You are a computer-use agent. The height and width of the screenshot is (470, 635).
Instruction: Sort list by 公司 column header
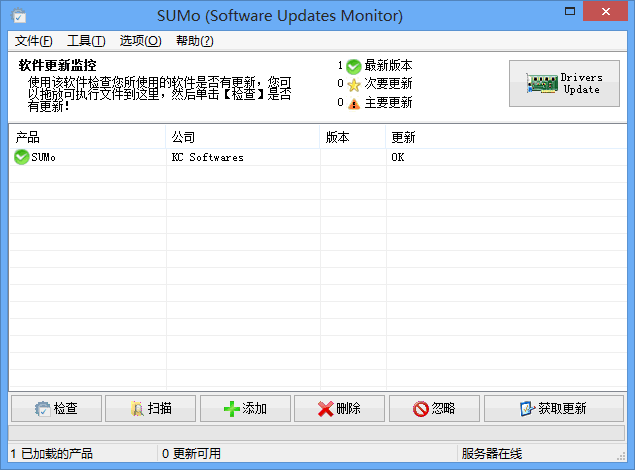243,137
